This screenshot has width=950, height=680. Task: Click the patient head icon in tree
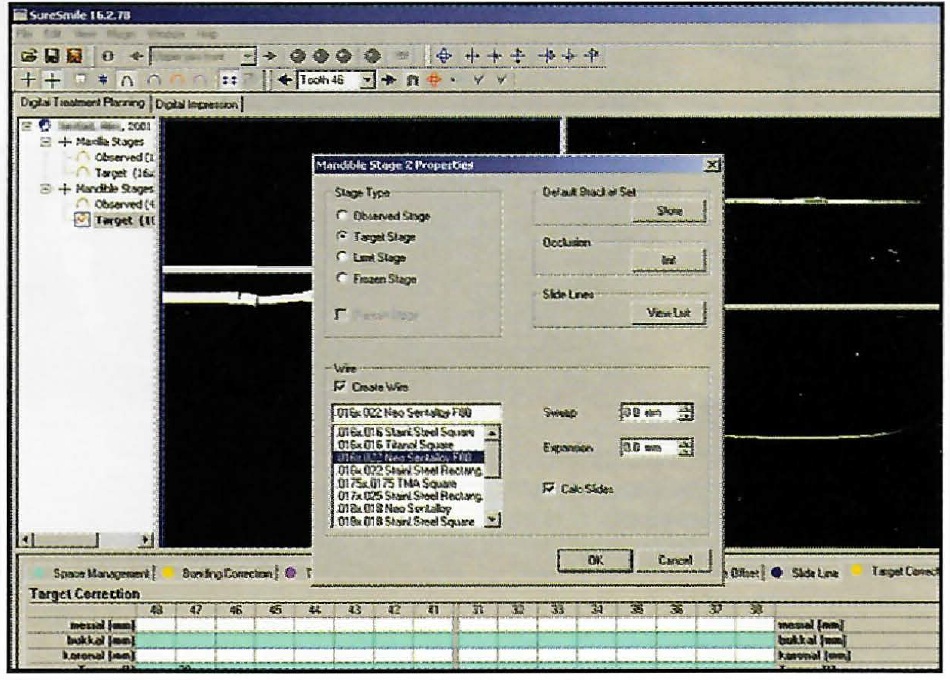[45, 125]
